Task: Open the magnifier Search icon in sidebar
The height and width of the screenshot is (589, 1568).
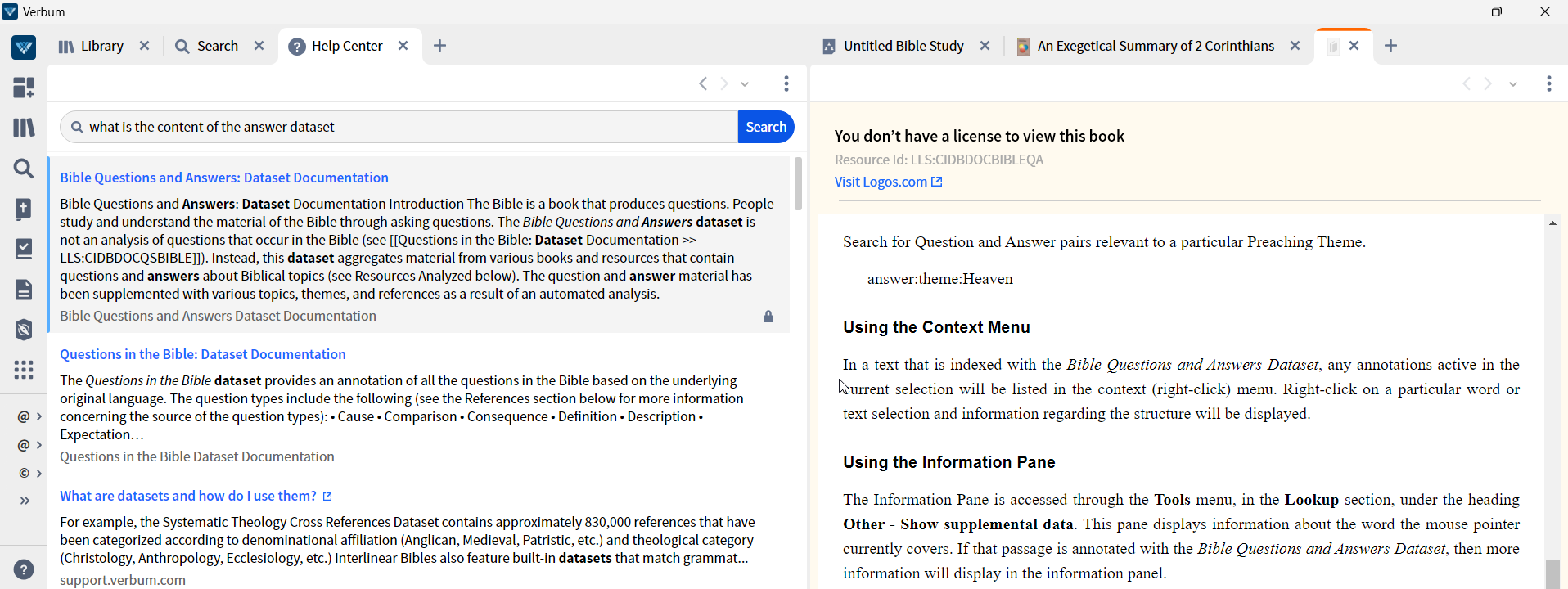Action: pos(24,169)
